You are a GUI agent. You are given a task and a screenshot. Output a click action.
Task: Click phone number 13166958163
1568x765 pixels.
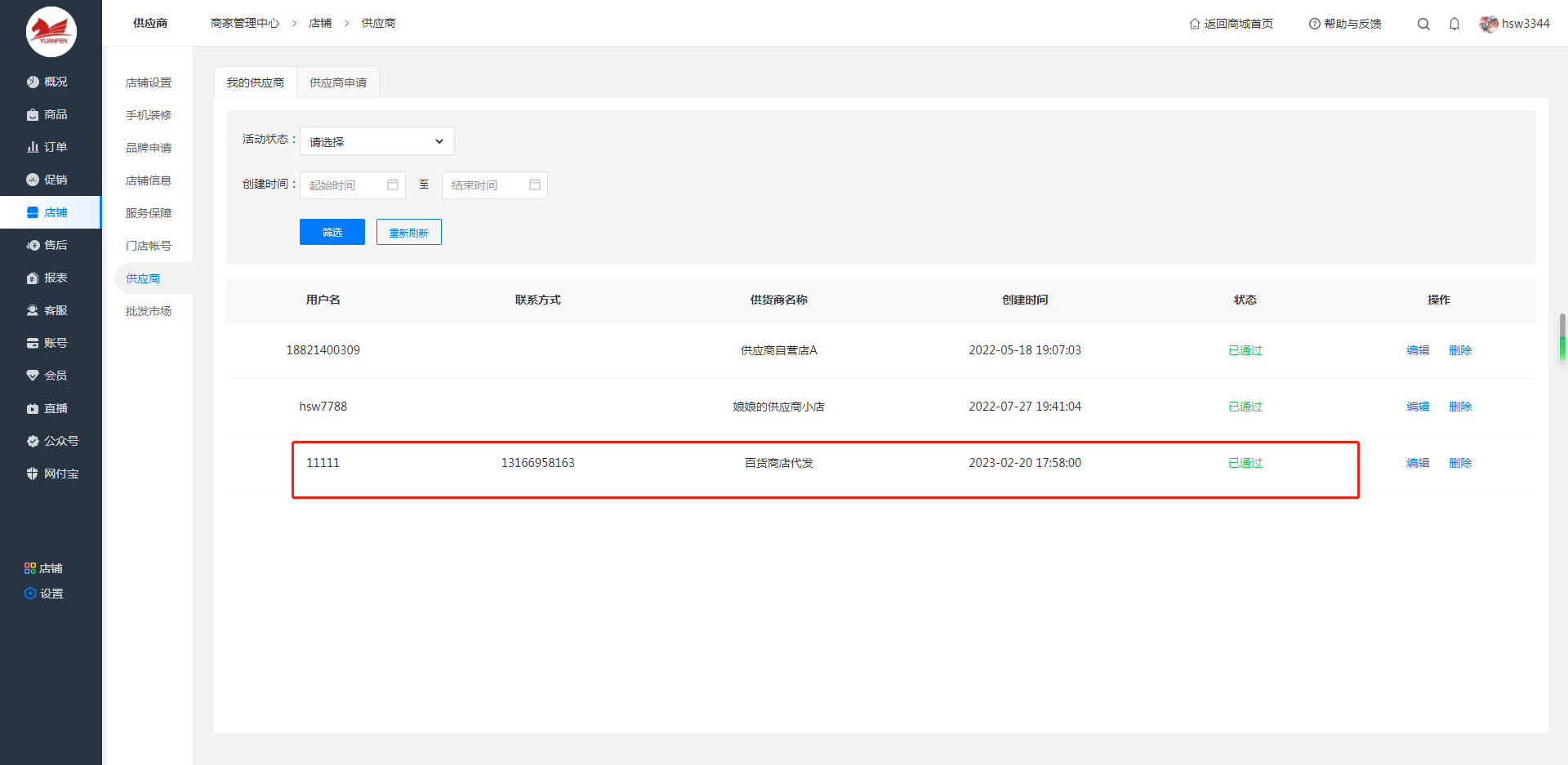(x=538, y=463)
